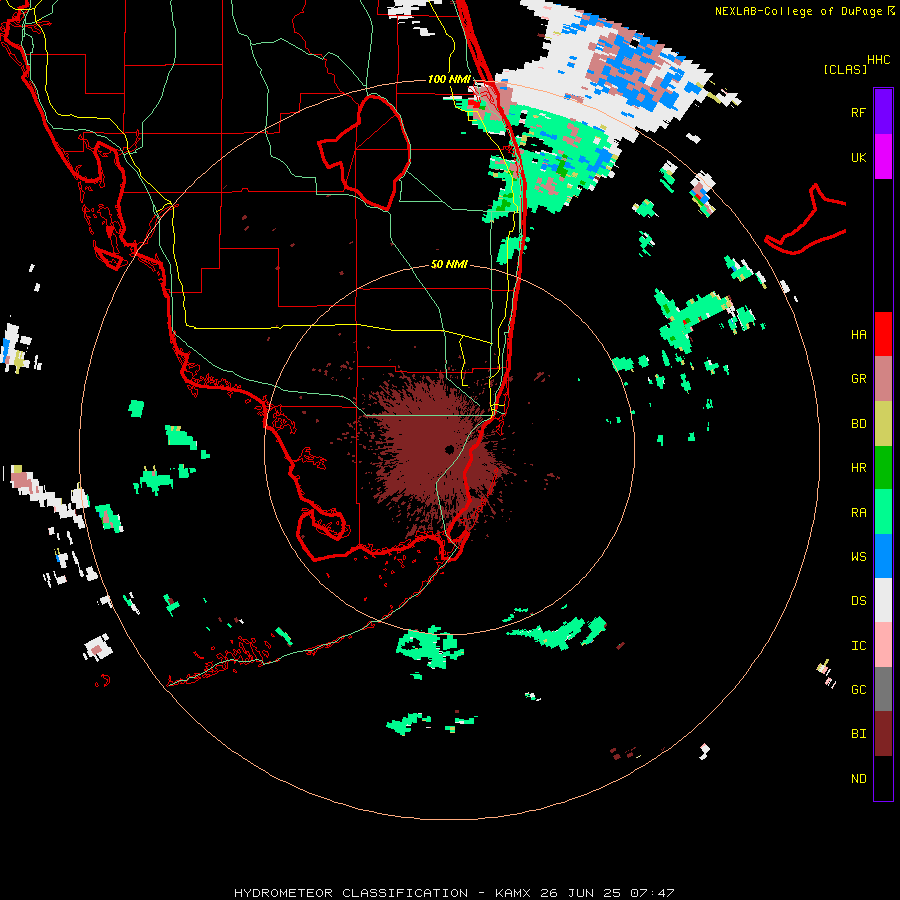
Task: Click the BI brown legend swatch
Action: (x=883, y=734)
